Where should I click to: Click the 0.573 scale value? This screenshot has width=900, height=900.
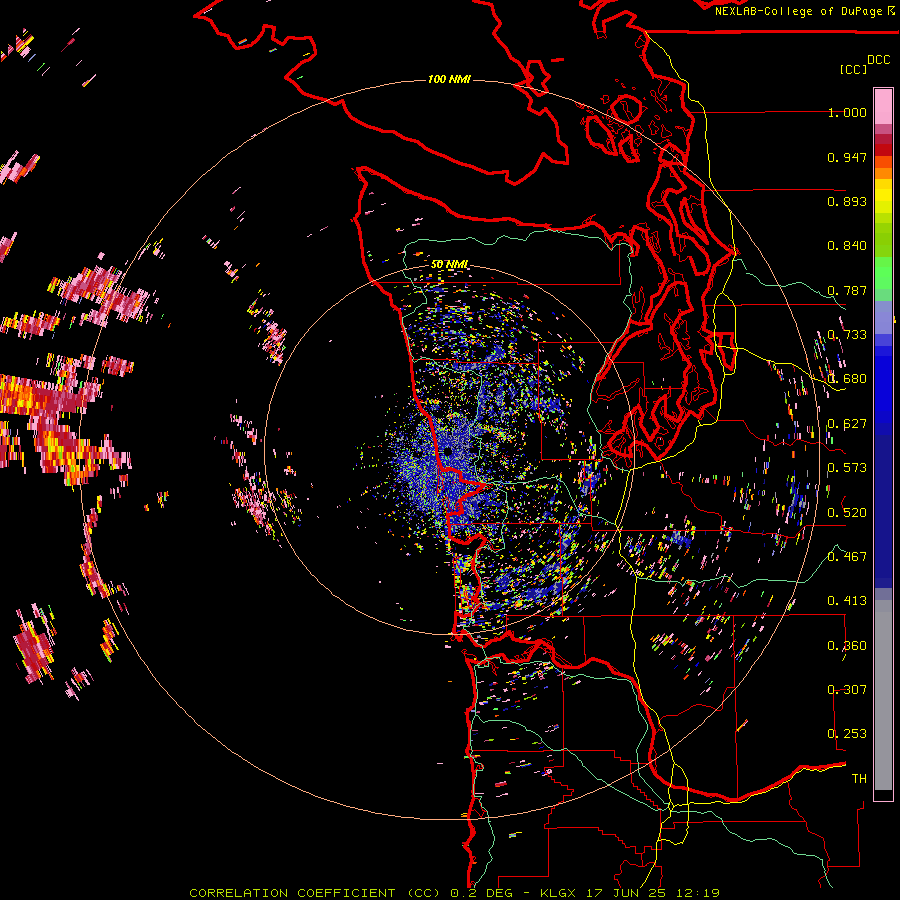[x=847, y=468]
